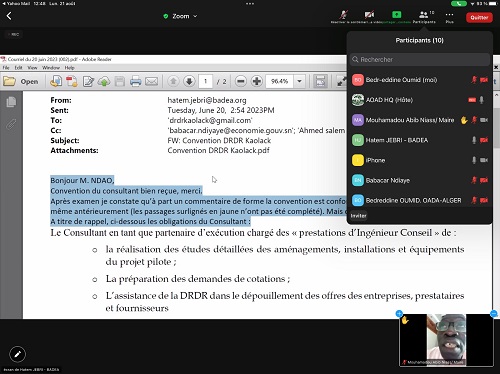This screenshot has width=500, height=374.
Task: Click camera icon for Mouhamadou Abib Niass
Action: click(484, 120)
